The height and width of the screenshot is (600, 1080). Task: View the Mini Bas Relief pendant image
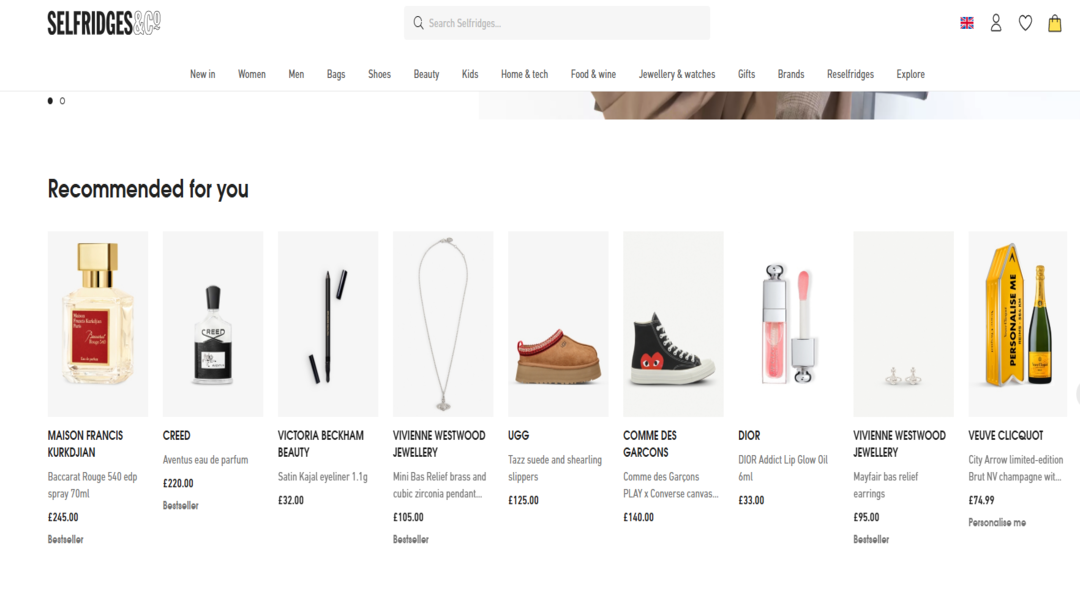(x=443, y=324)
